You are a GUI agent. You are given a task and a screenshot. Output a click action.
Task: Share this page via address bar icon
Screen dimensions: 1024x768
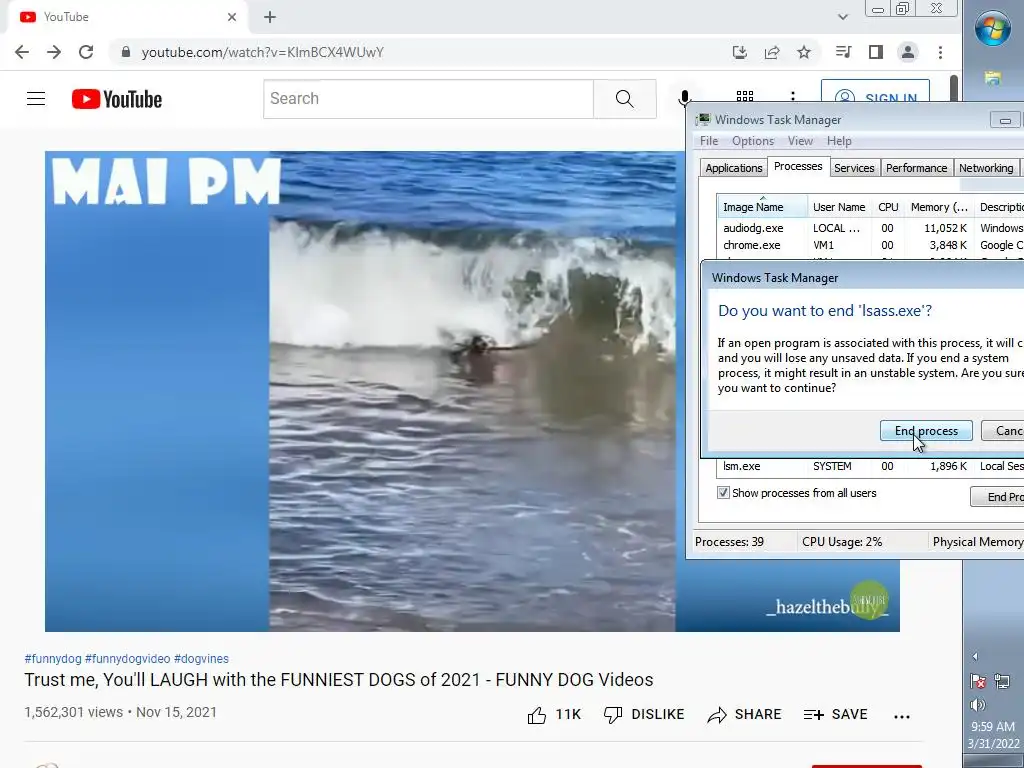pos(772,52)
